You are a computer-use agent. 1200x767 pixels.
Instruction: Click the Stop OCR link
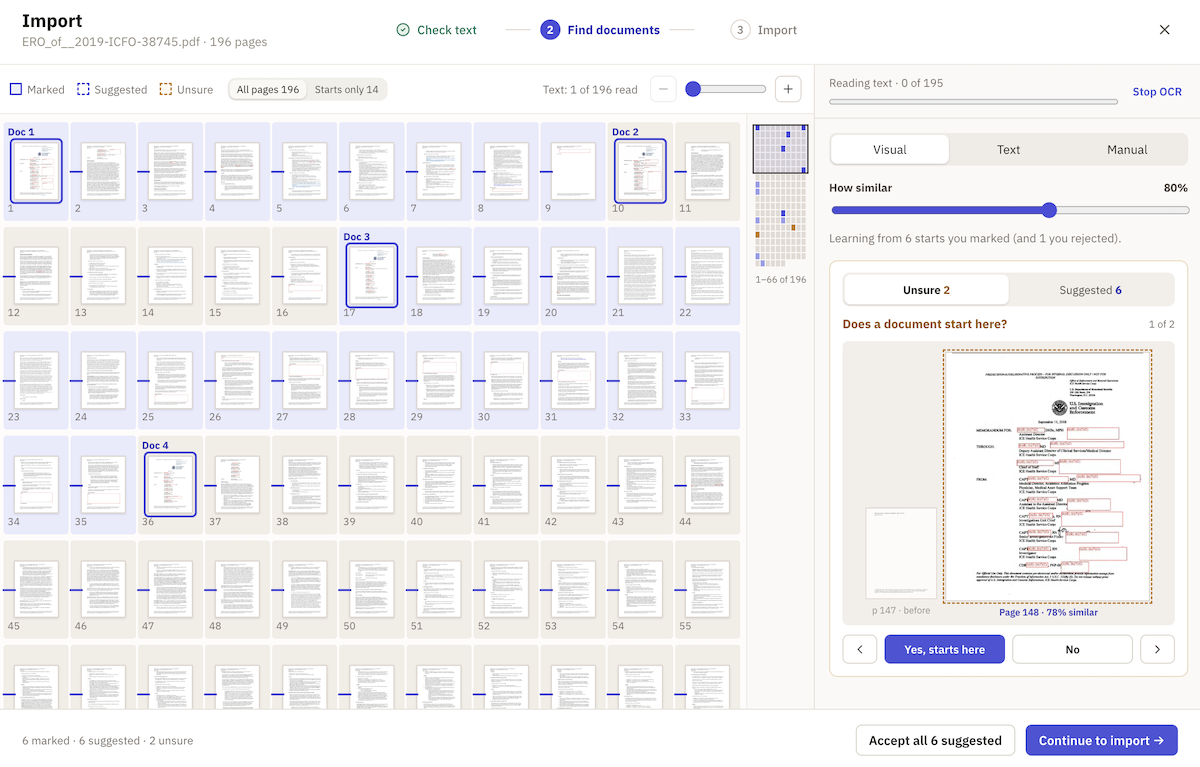(x=1157, y=92)
